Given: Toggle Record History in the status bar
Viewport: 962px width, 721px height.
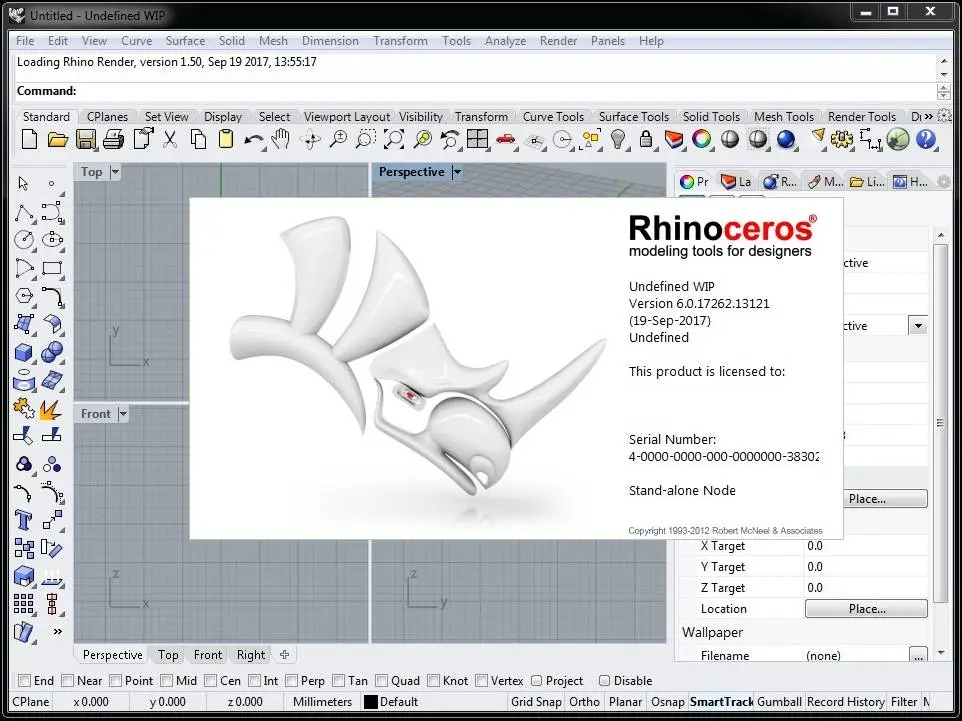Looking at the screenshot, I should point(845,701).
